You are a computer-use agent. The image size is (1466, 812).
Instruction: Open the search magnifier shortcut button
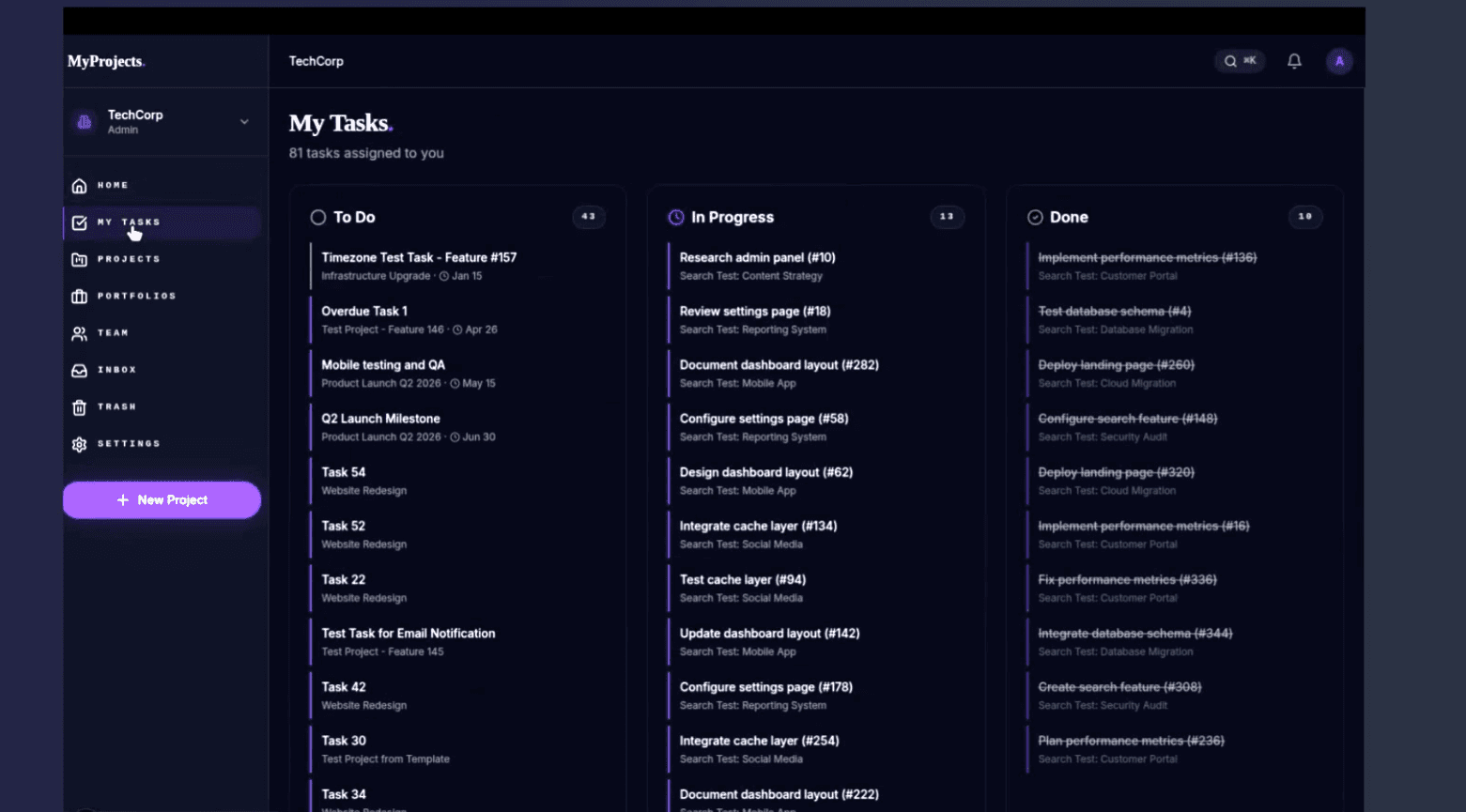[1240, 61]
